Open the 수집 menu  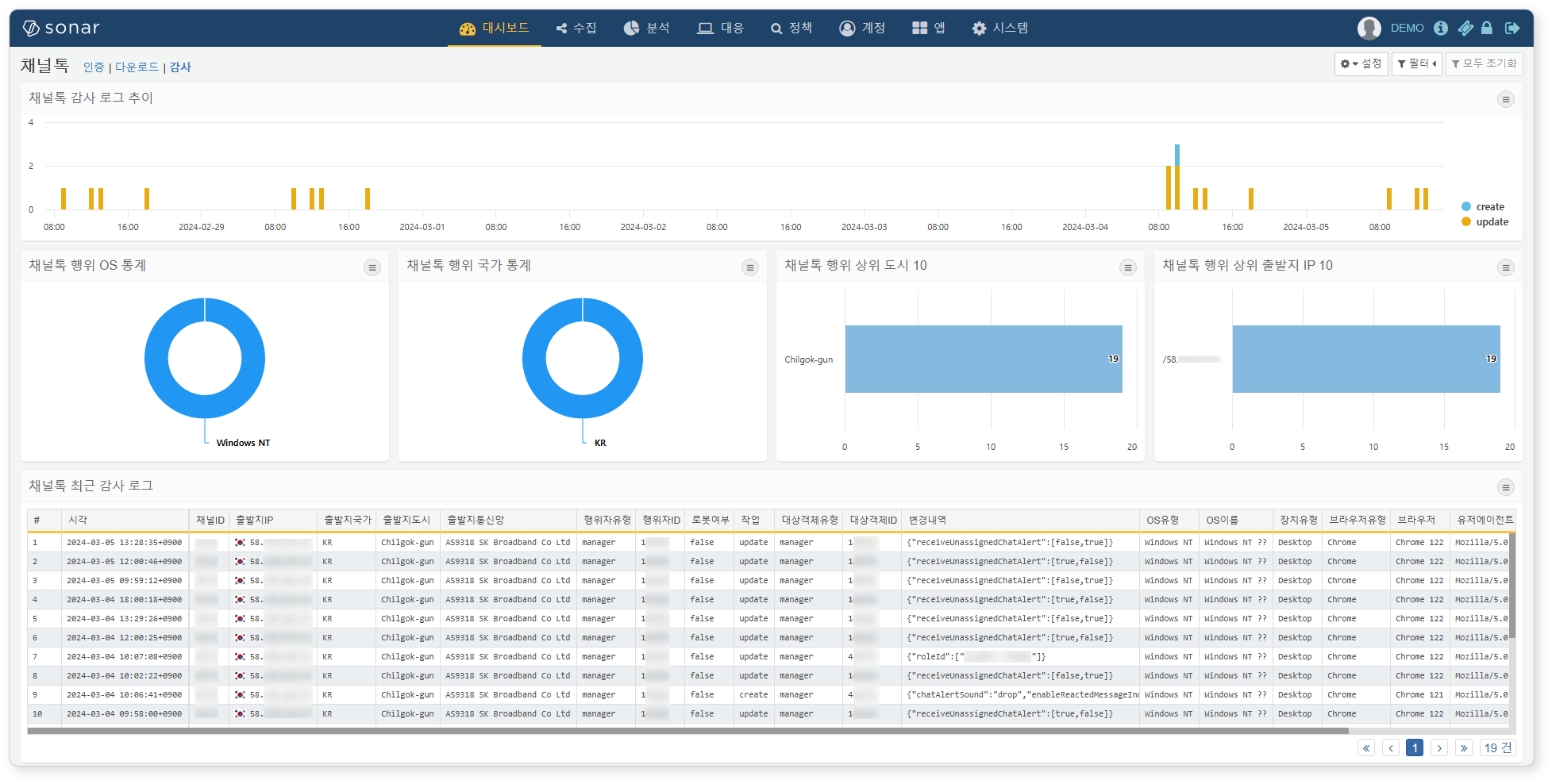click(576, 28)
